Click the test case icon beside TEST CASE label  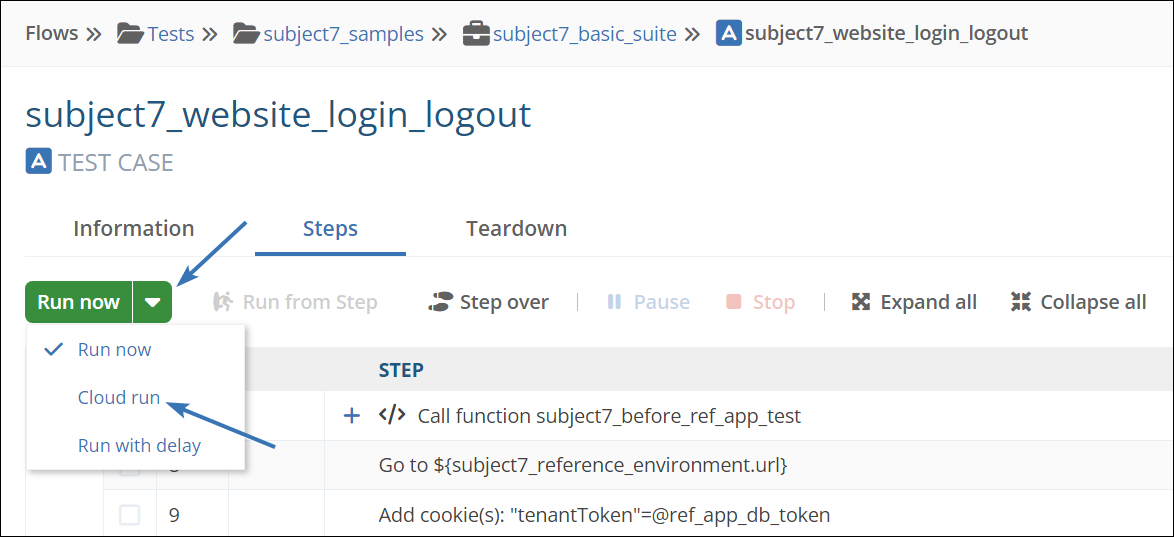point(38,162)
